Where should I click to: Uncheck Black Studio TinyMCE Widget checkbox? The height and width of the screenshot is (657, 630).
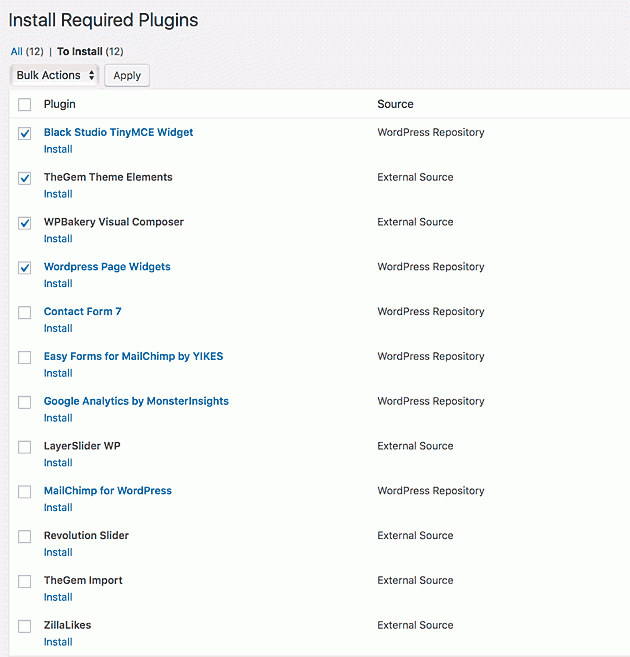[x=25, y=133]
